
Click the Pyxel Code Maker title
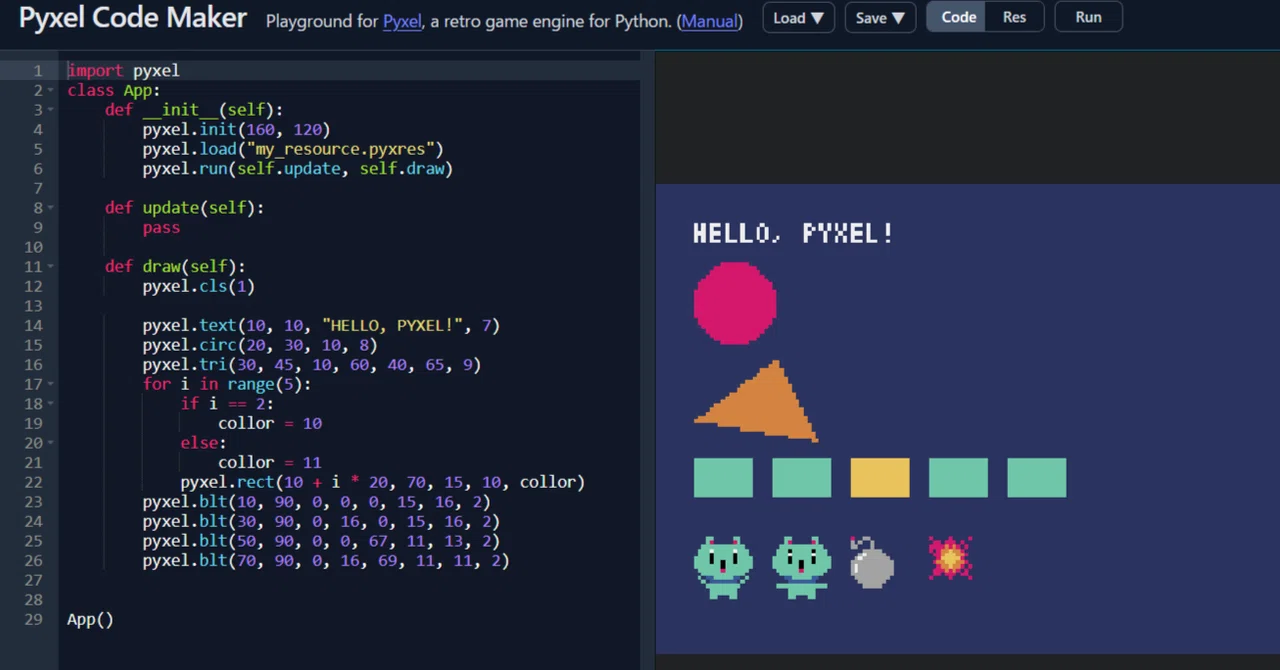coord(133,17)
